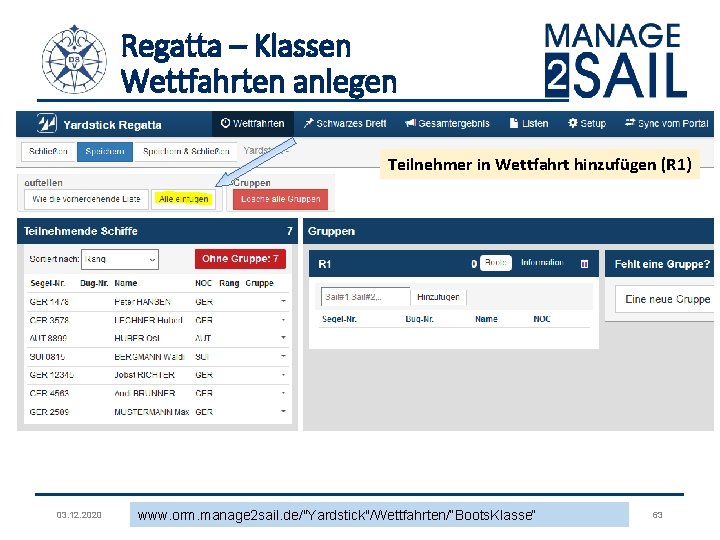Open the Sortiert nach Rang dropdown

coord(120,259)
